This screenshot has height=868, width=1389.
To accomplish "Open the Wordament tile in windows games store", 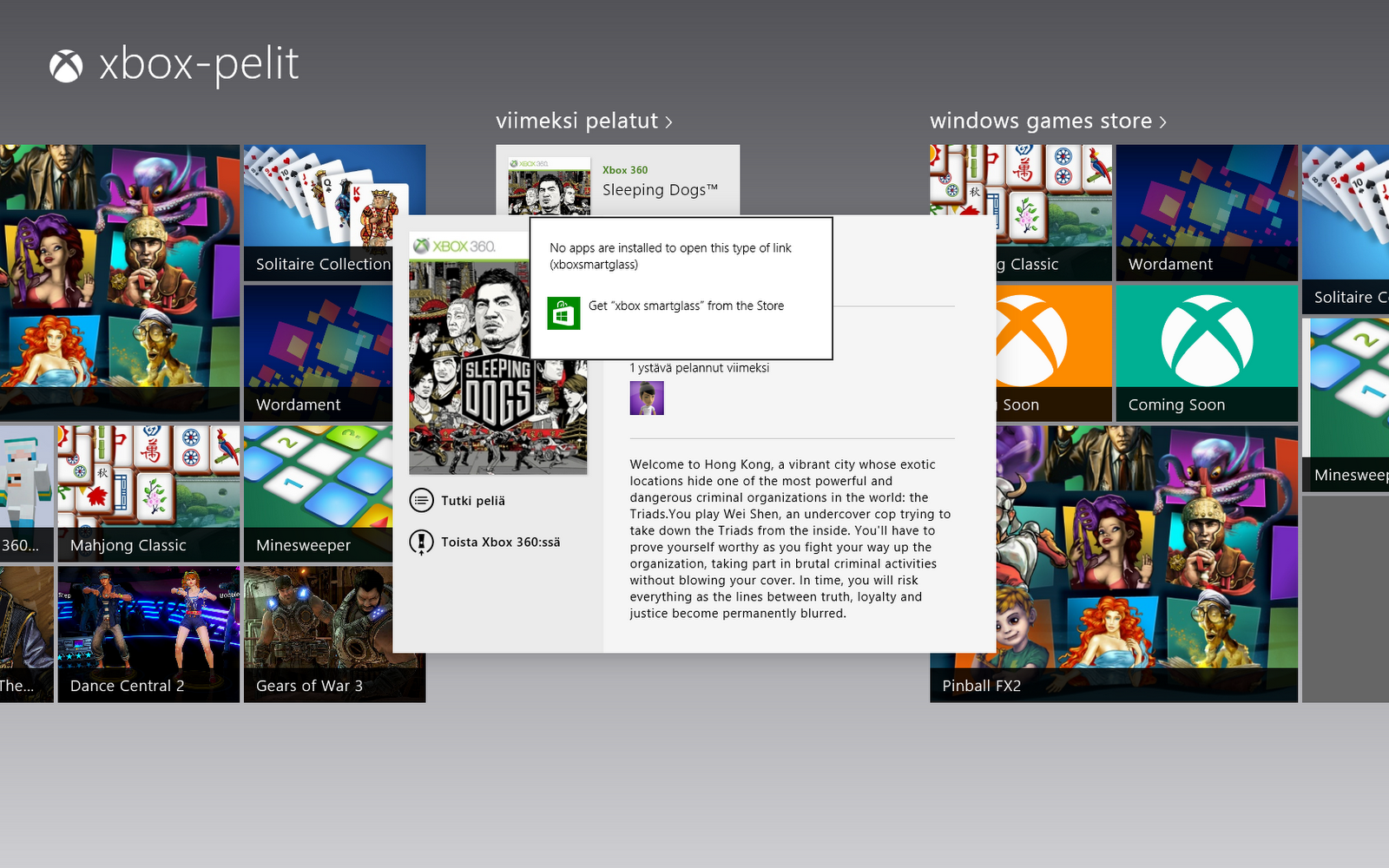I will pyautogui.click(x=1207, y=213).
